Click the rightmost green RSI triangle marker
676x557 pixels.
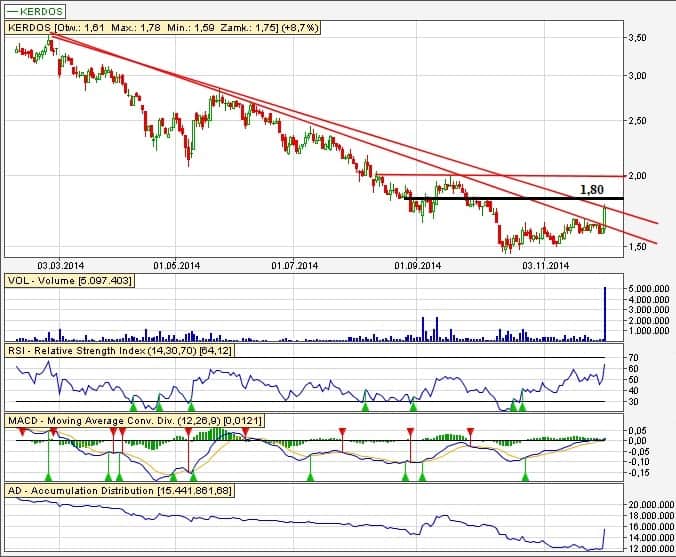click(522, 406)
